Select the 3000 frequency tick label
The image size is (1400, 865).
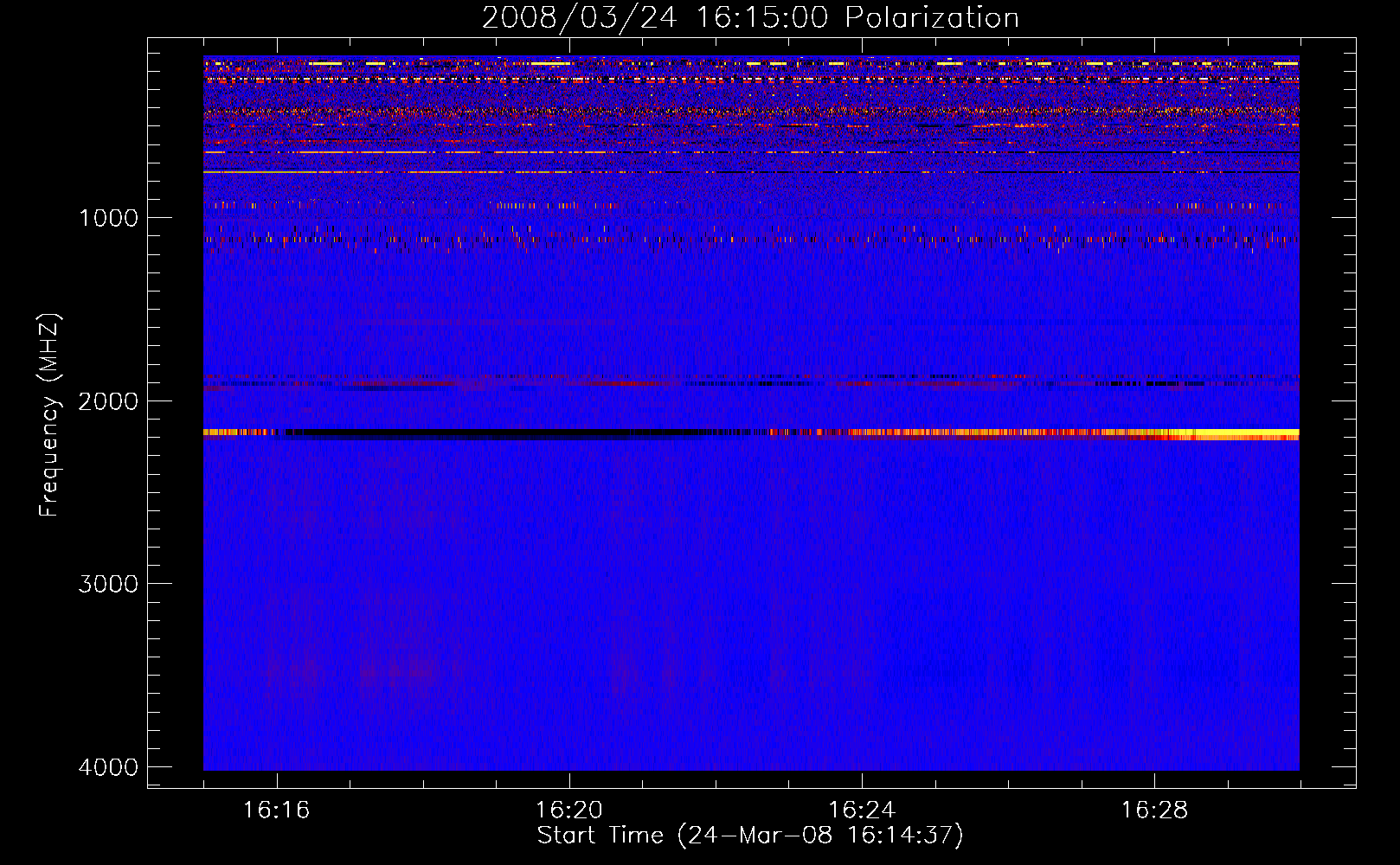108,584
